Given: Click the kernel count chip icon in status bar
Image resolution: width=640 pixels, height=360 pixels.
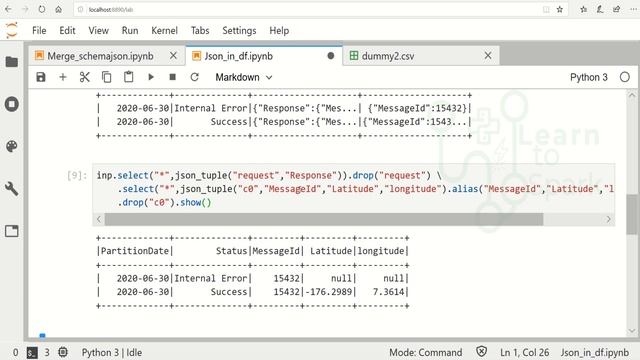Looking at the screenshot, I should (x=63, y=352).
